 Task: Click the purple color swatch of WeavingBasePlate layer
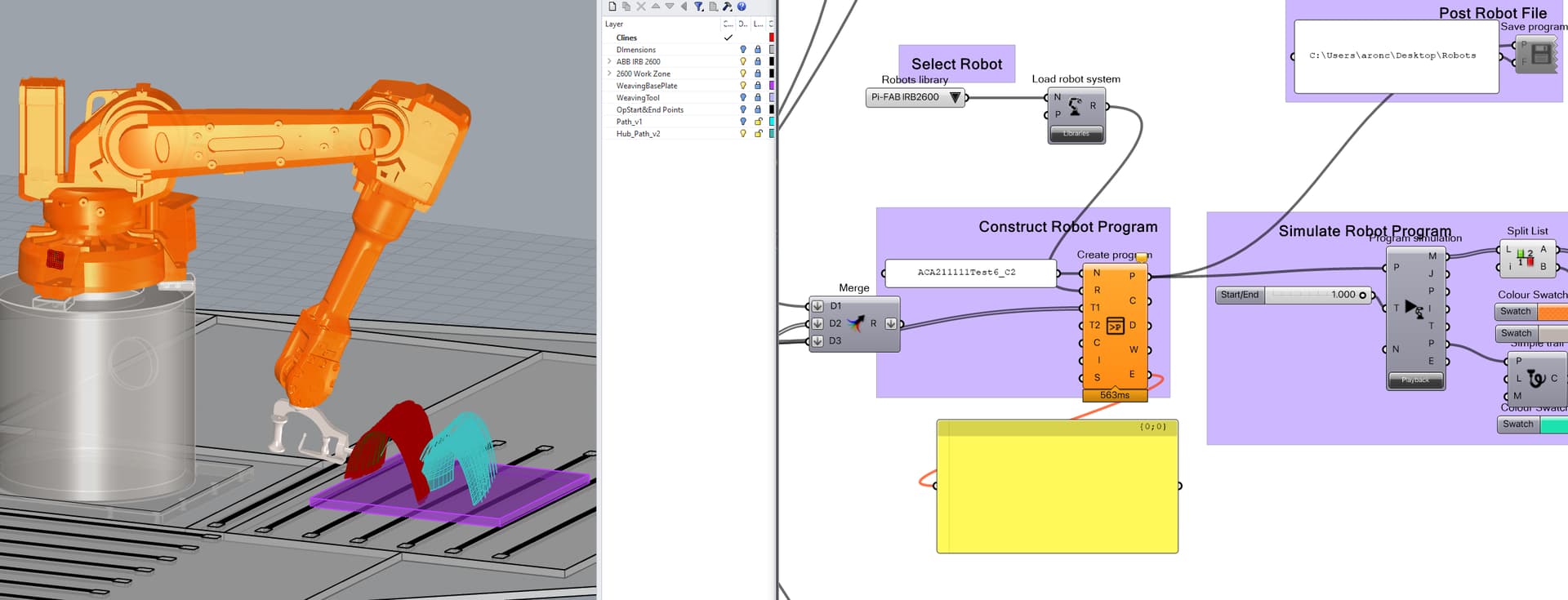[x=772, y=86]
